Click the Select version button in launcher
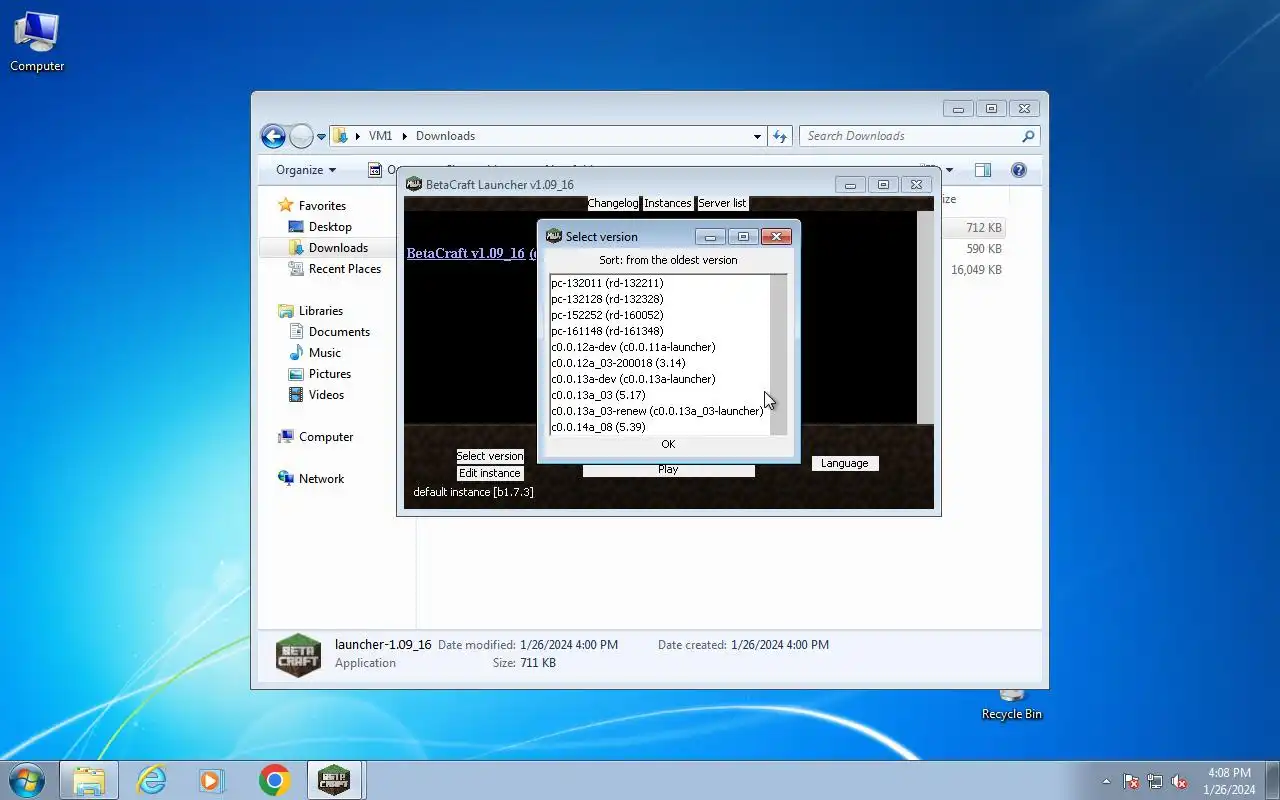Image resolution: width=1280 pixels, height=800 pixels. tap(490, 456)
